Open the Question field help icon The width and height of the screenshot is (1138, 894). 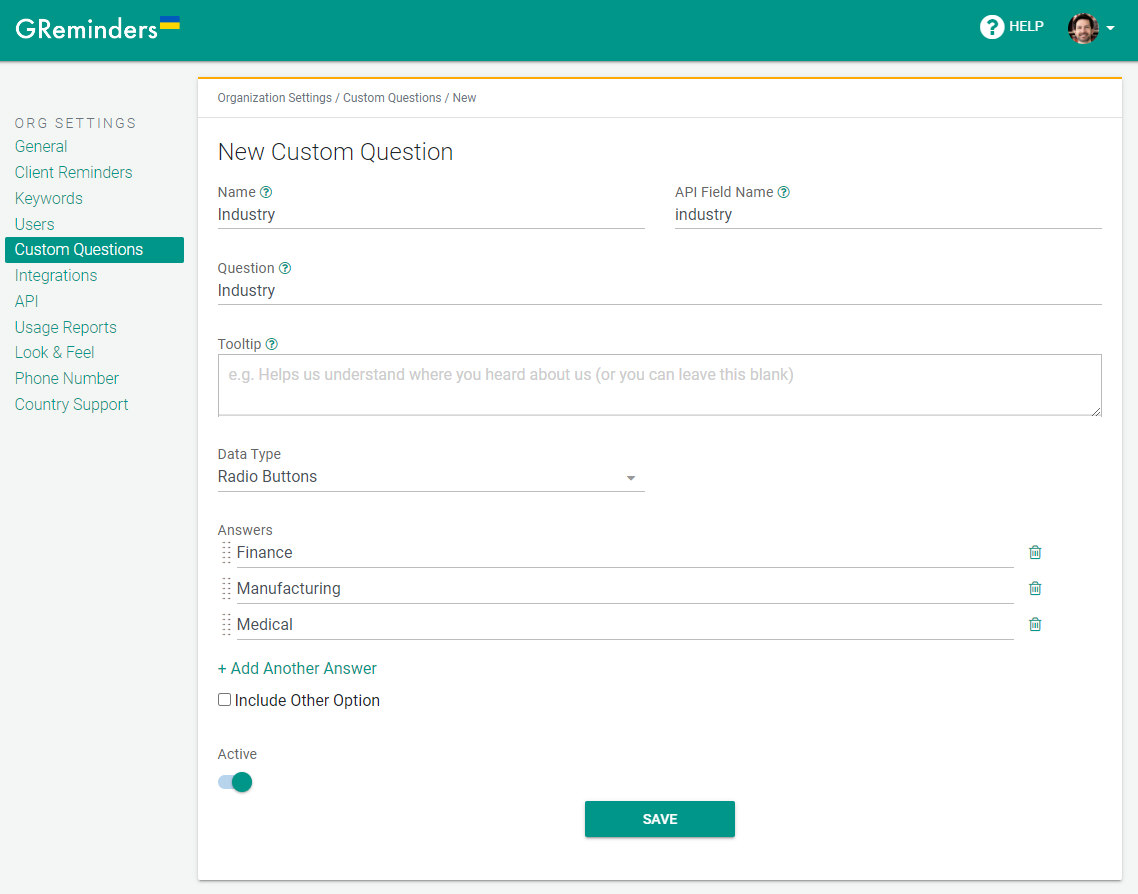click(285, 268)
